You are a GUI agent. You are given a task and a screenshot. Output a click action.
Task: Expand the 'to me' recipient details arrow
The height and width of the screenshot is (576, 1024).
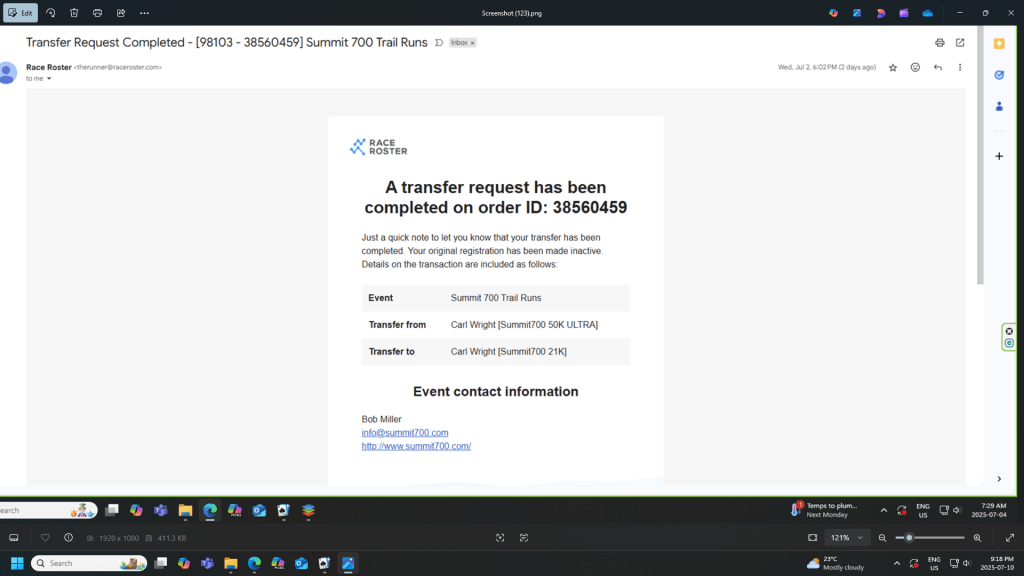click(49, 78)
